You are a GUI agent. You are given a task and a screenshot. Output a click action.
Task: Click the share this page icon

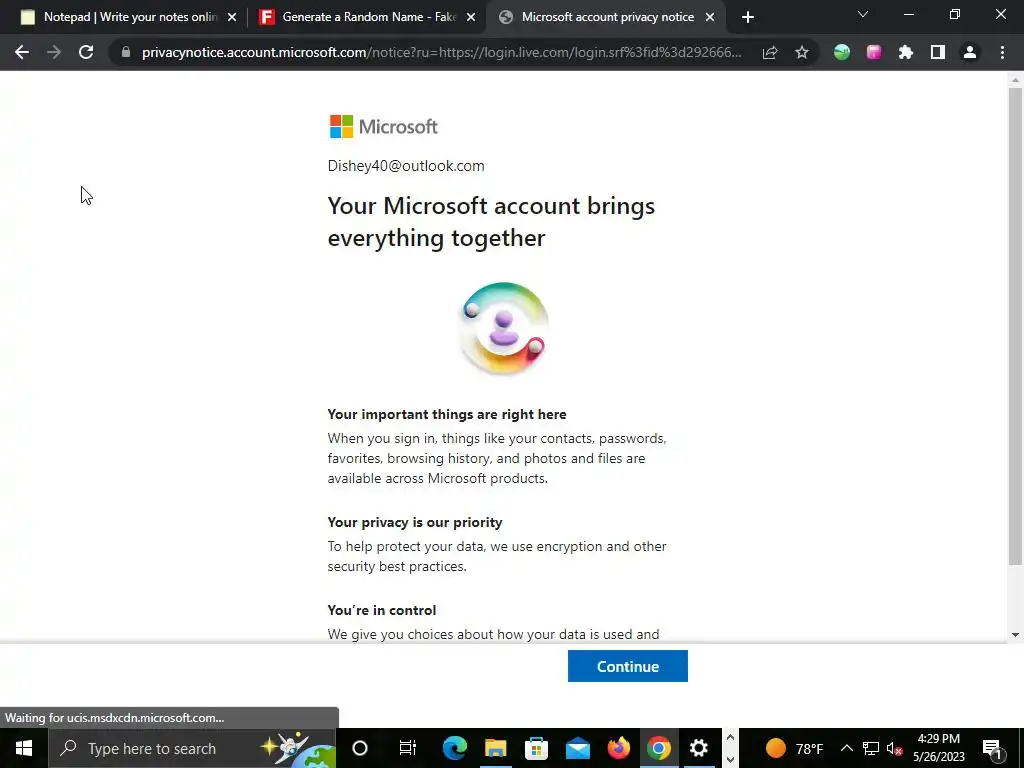(770, 53)
